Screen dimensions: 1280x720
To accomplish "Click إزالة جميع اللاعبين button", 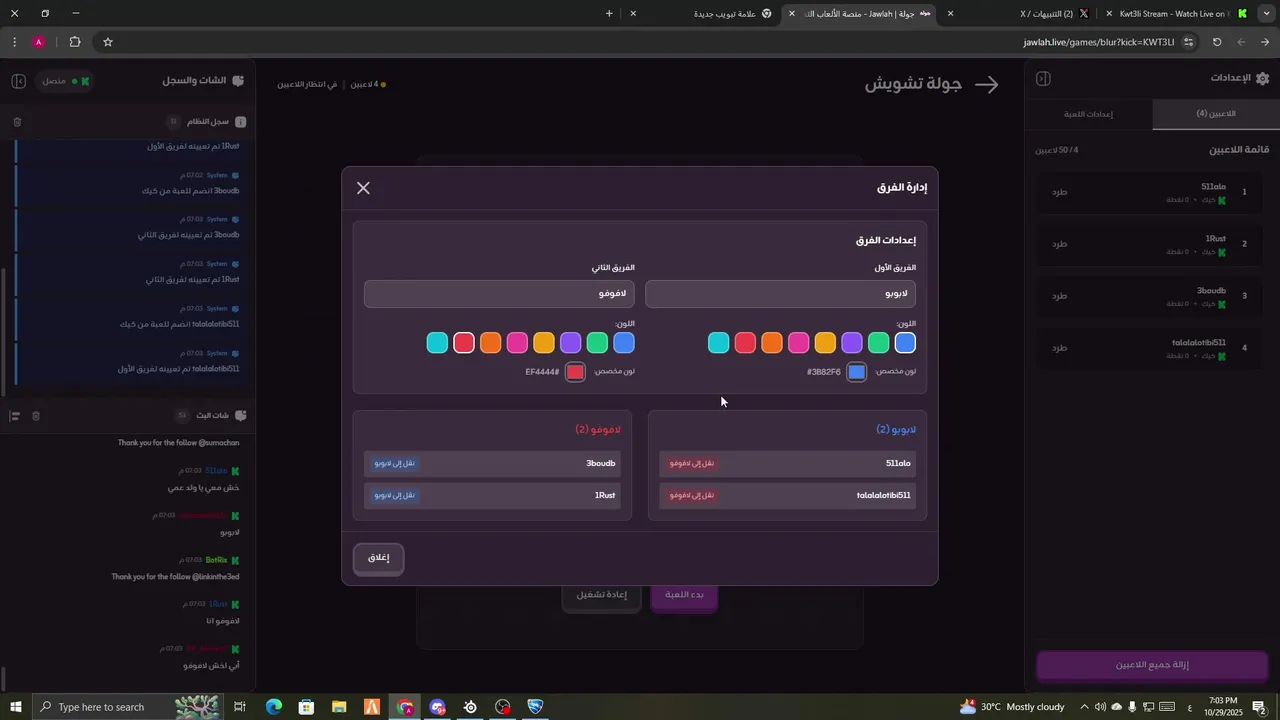I will click(x=1152, y=665).
